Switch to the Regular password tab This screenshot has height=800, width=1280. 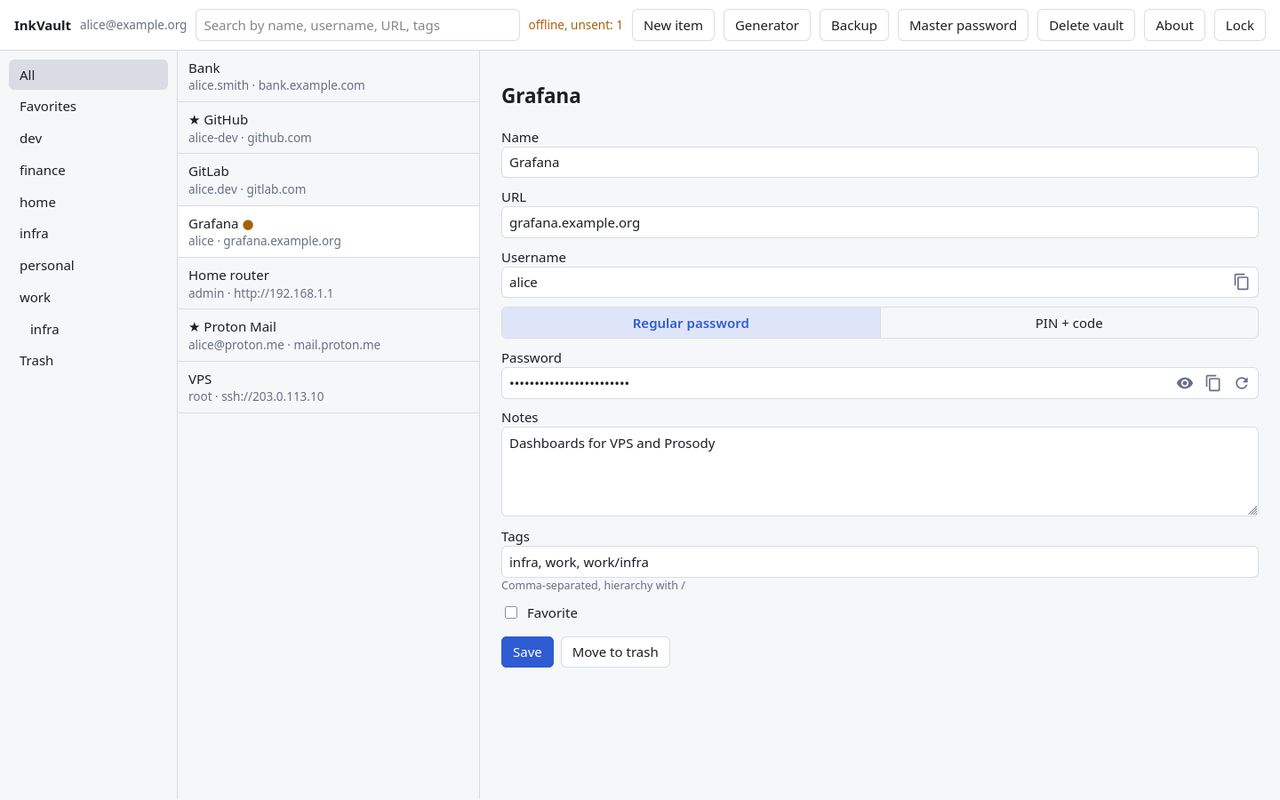tap(691, 323)
